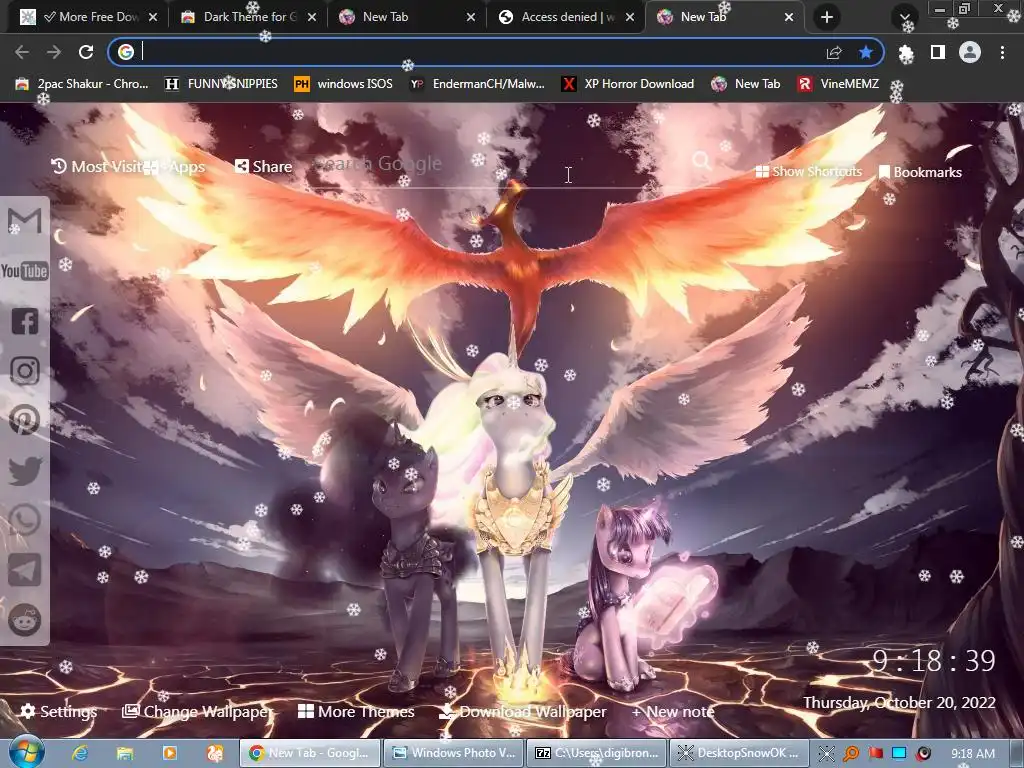Viewport: 1024px width, 768px height.
Task: Open YouTube from the side panel
Action: tap(24, 270)
